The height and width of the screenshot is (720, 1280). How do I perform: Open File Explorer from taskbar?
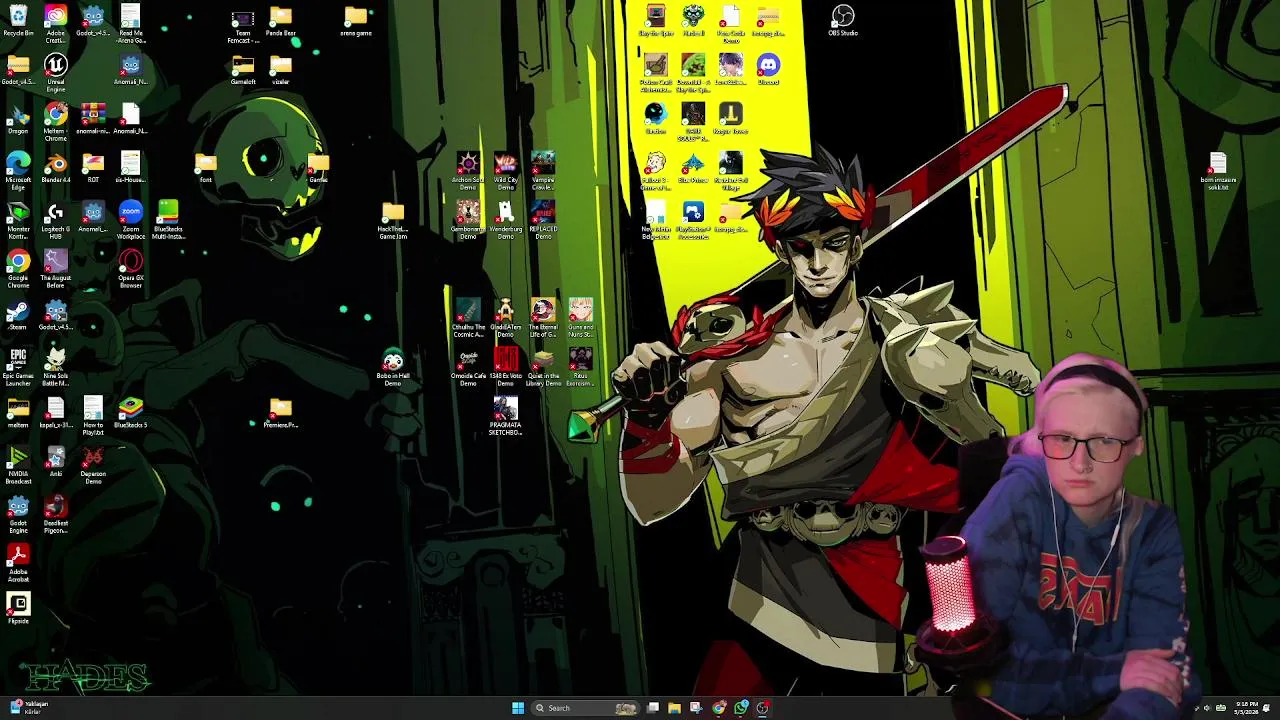[x=675, y=708]
